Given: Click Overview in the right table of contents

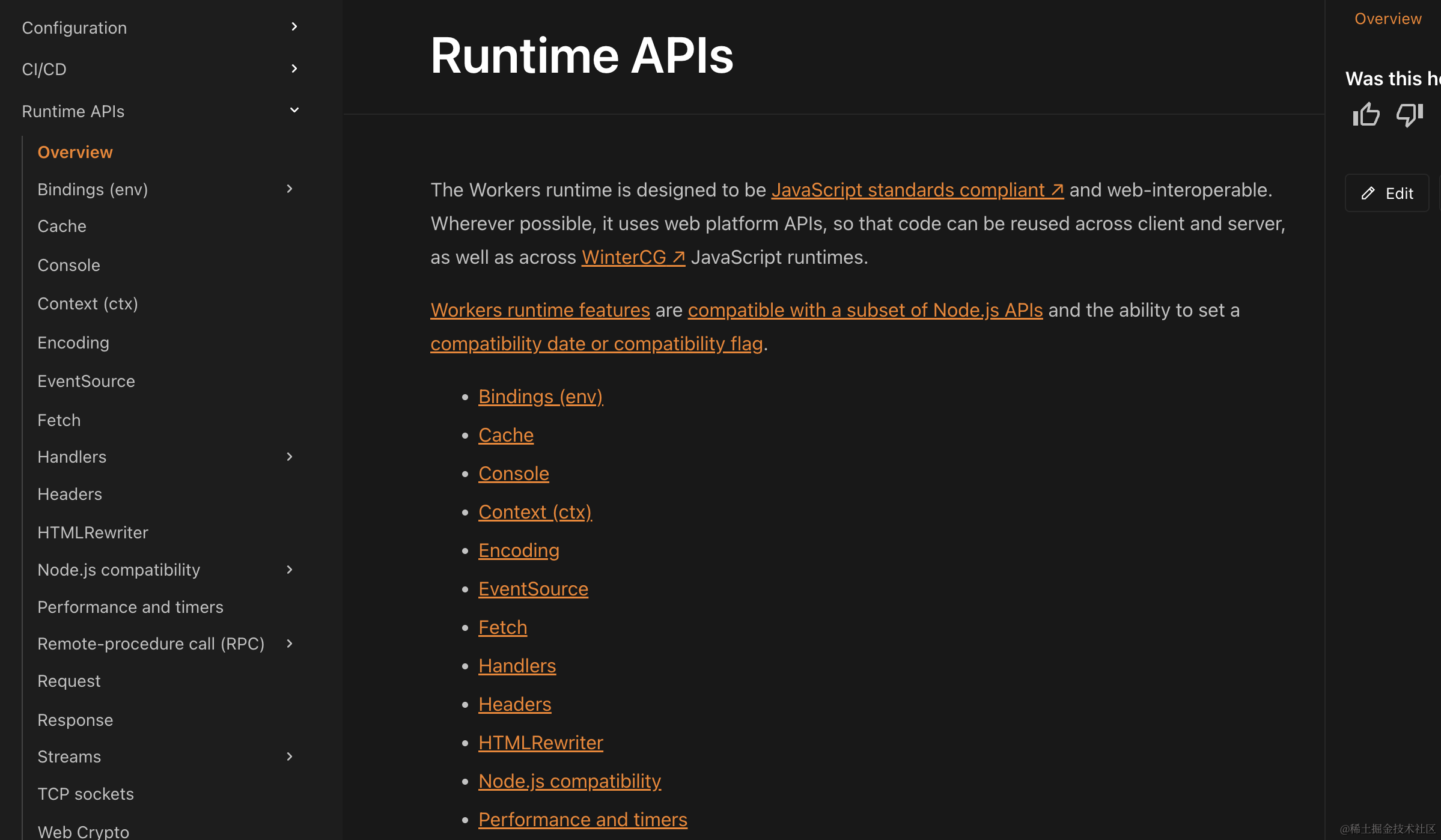Looking at the screenshot, I should (x=1387, y=19).
